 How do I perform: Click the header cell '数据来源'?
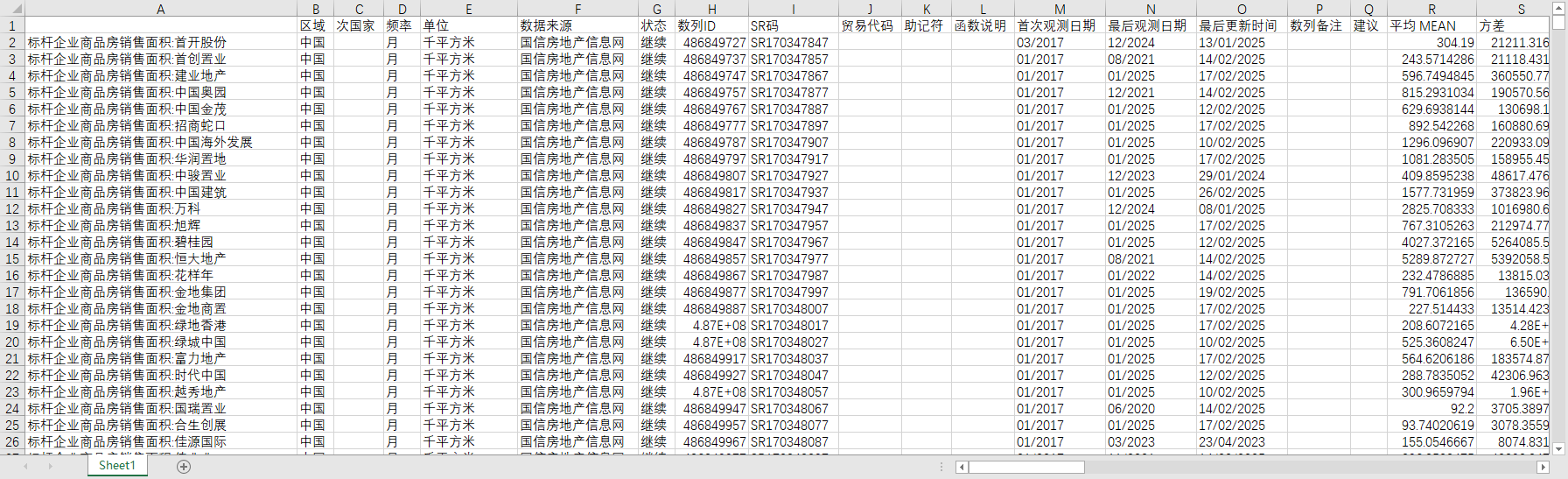(577, 25)
